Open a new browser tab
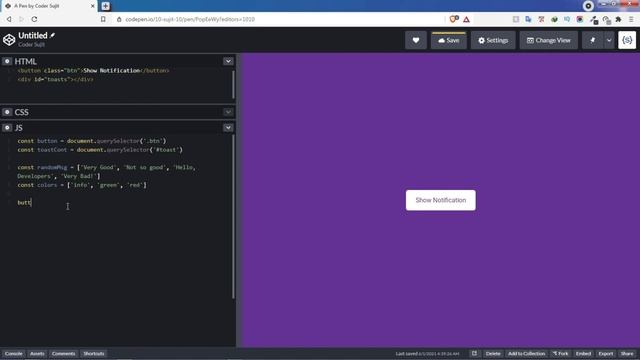Image resolution: width=640 pixels, height=360 pixels. coord(106,6)
